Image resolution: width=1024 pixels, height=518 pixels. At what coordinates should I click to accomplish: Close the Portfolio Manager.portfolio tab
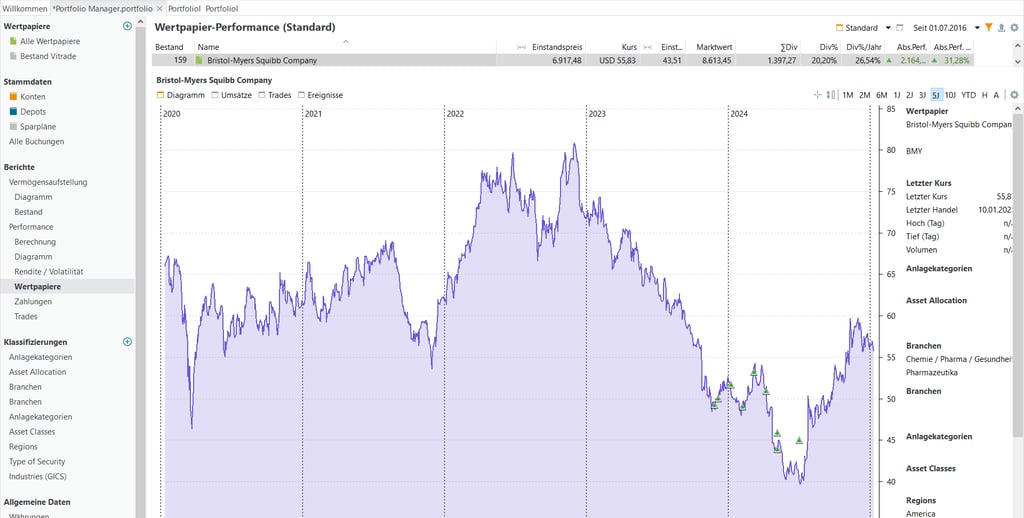[x=159, y=9]
